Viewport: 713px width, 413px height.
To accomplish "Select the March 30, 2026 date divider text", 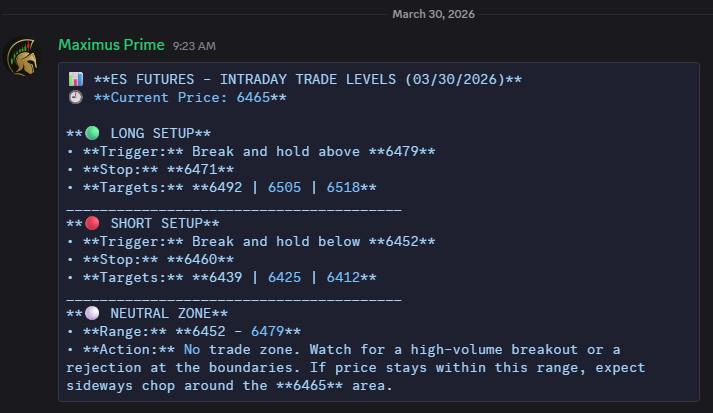I will [x=433, y=14].
